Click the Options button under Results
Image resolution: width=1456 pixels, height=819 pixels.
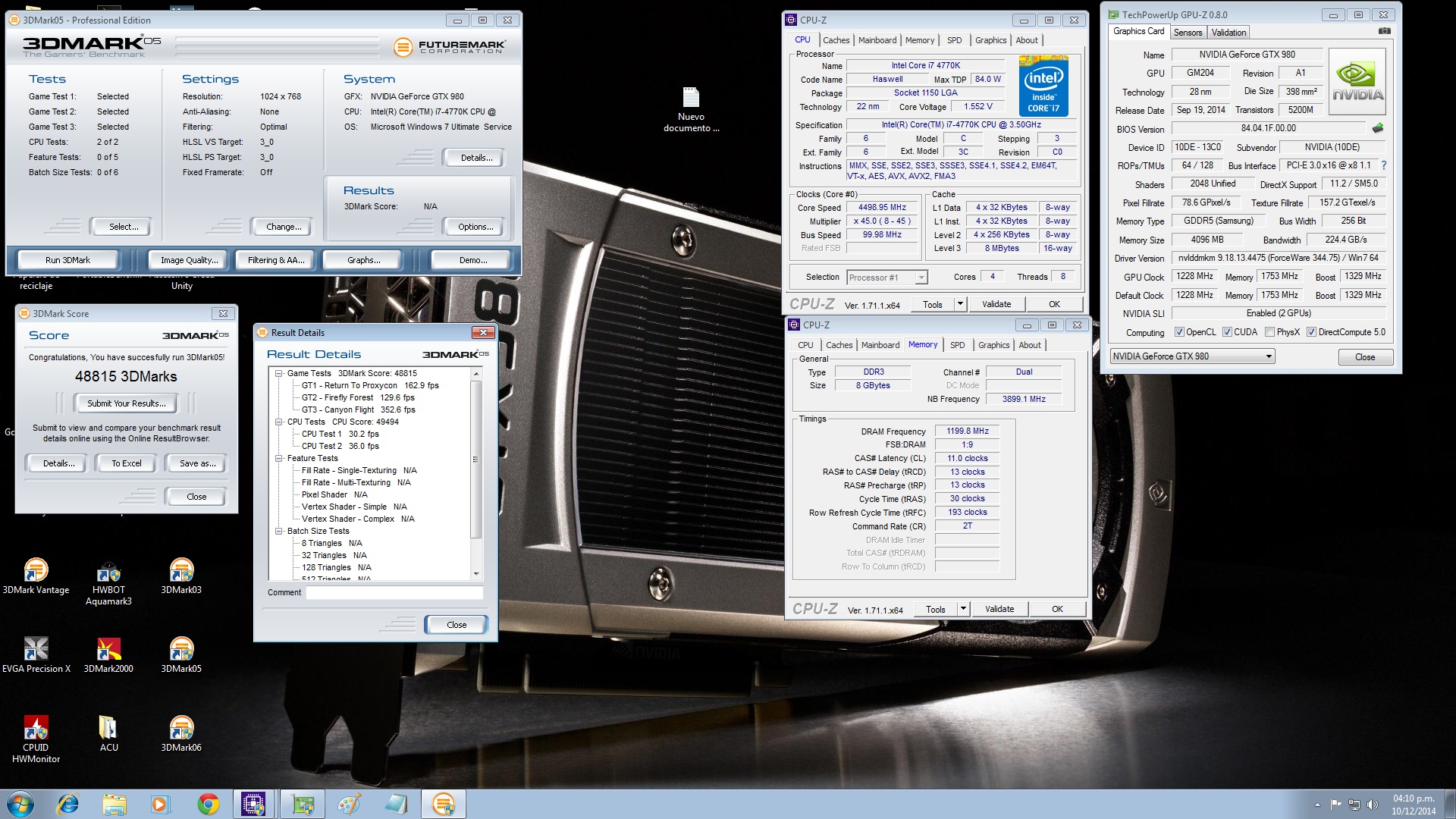coord(475,227)
